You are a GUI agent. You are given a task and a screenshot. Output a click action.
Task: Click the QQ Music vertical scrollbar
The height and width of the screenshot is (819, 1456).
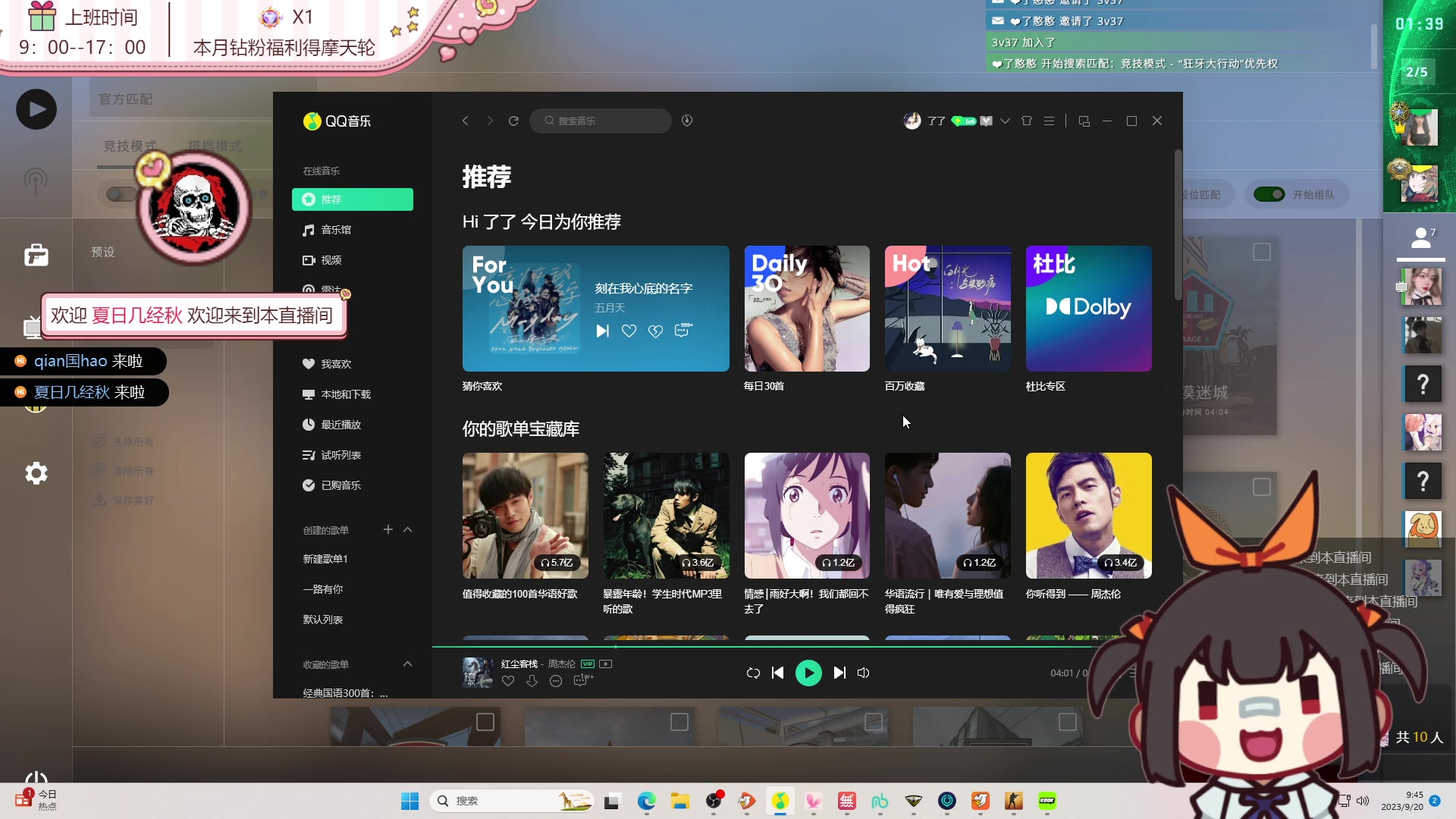pos(1178,224)
